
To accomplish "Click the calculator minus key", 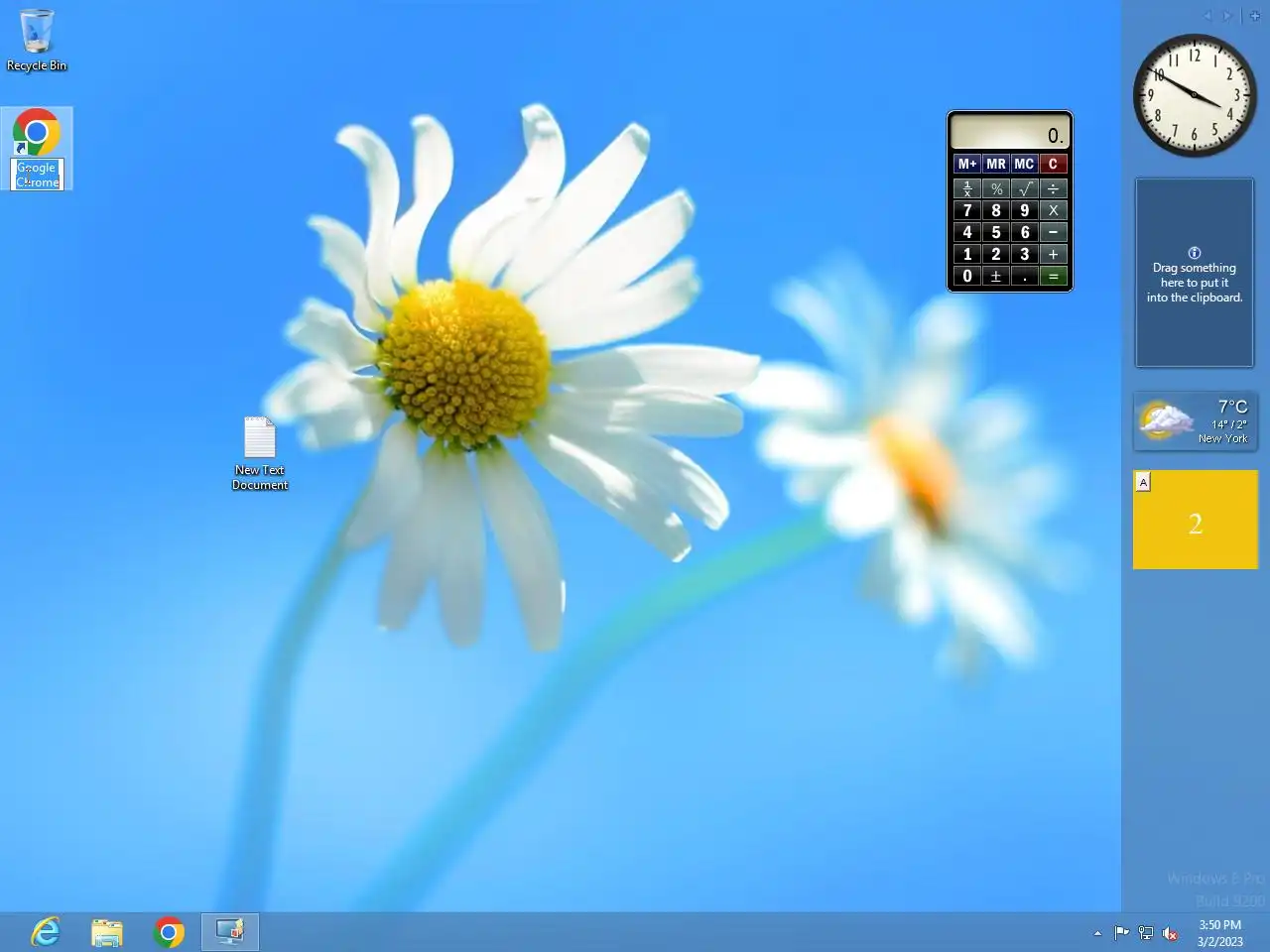I will pos(1054,232).
